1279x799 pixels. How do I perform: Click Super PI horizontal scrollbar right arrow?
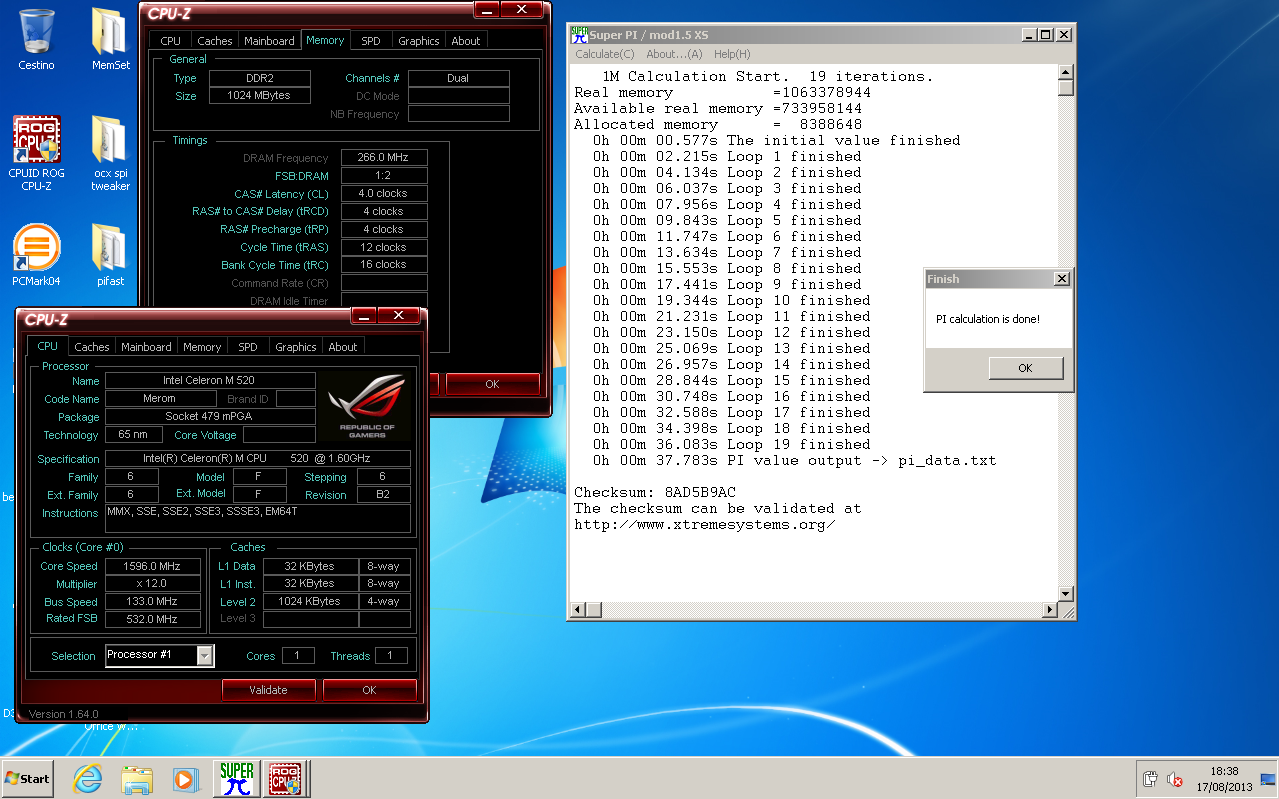[x=1050, y=610]
